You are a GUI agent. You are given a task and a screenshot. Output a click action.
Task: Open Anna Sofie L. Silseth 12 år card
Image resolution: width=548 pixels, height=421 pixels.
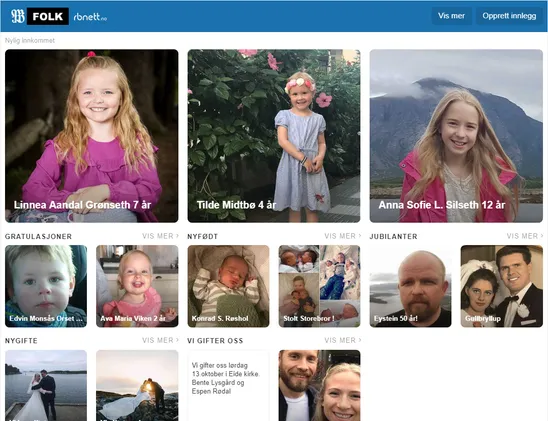pos(456,136)
